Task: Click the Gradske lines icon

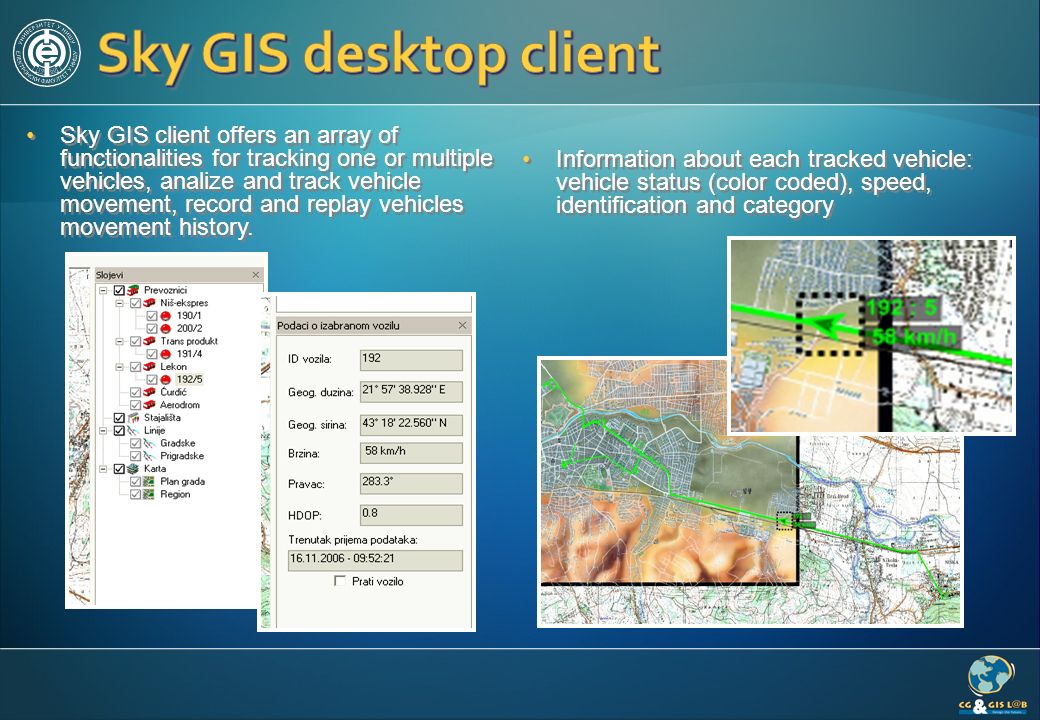Action: click(x=149, y=444)
